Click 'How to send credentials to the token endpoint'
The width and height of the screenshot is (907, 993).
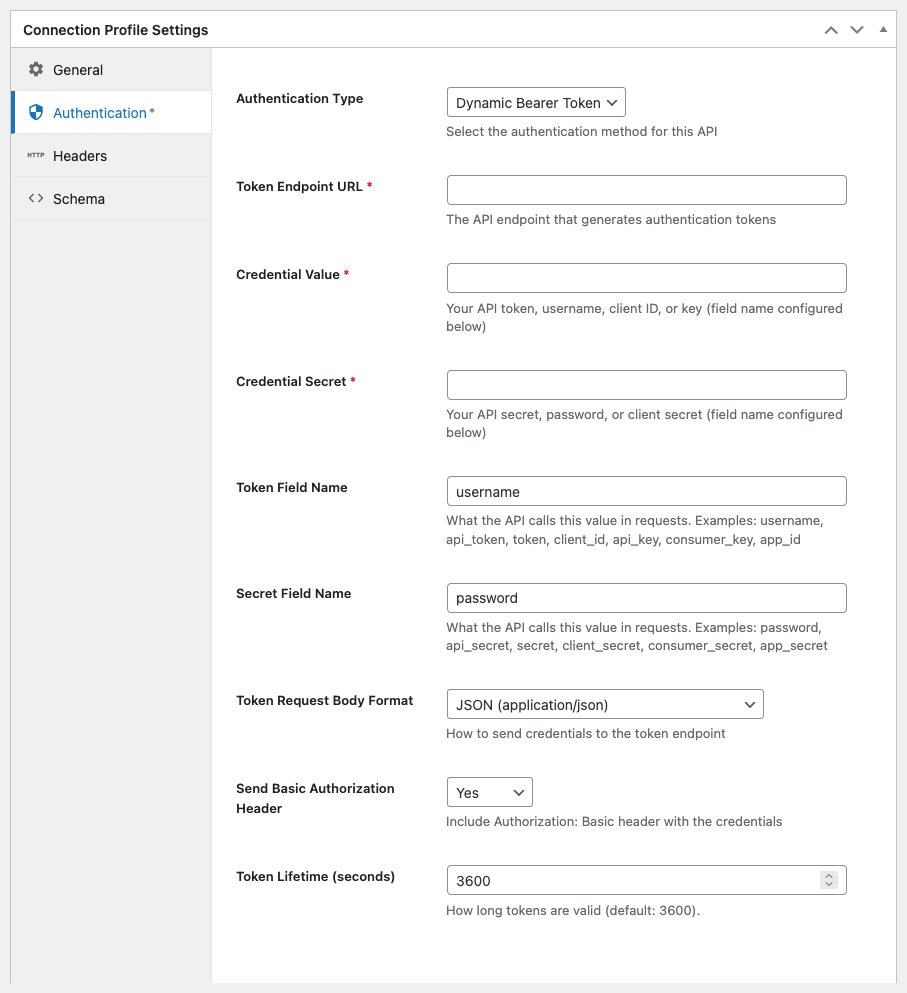point(585,733)
